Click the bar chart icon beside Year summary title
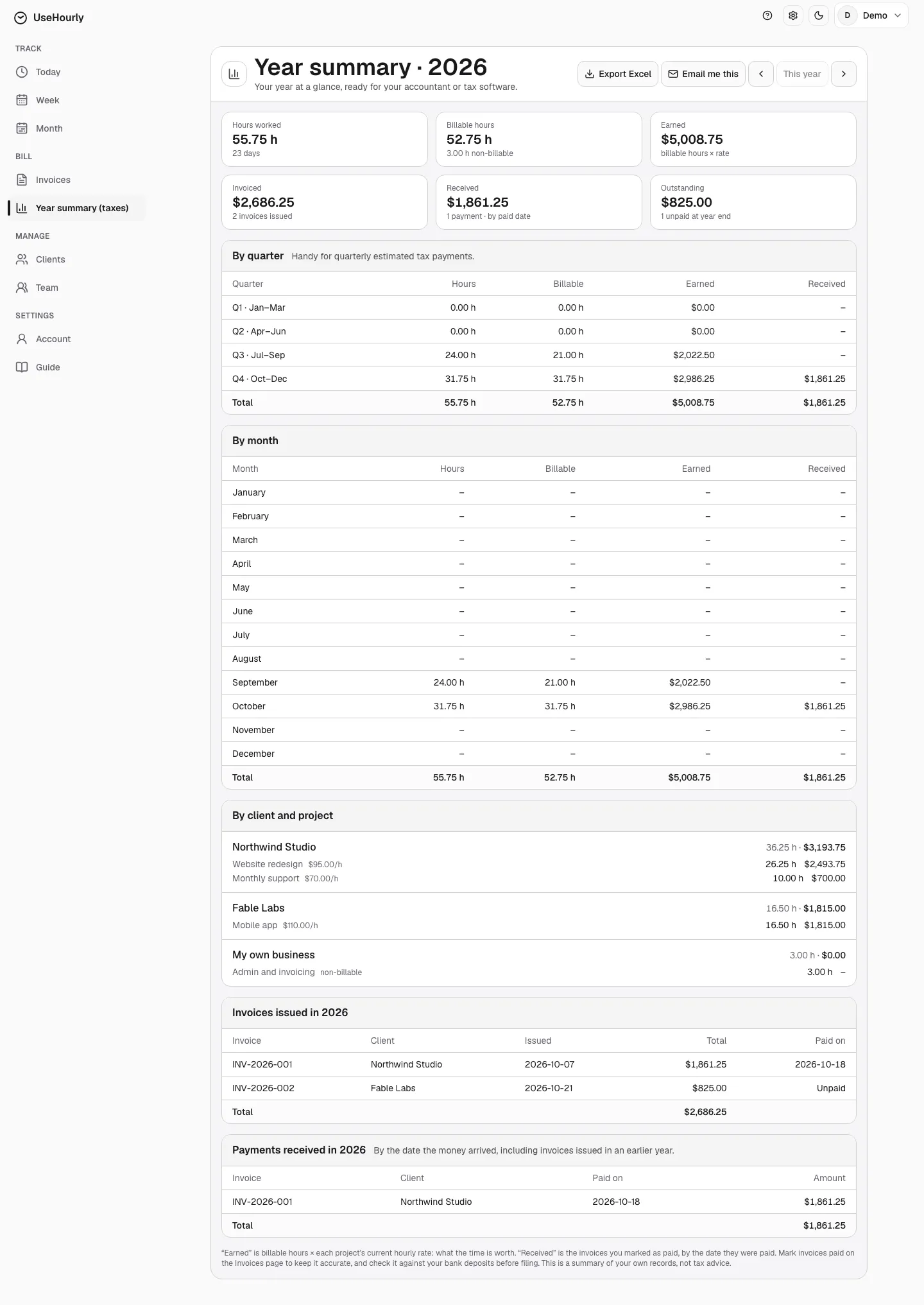The width and height of the screenshot is (924, 1305). pyautogui.click(x=234, y=74)
